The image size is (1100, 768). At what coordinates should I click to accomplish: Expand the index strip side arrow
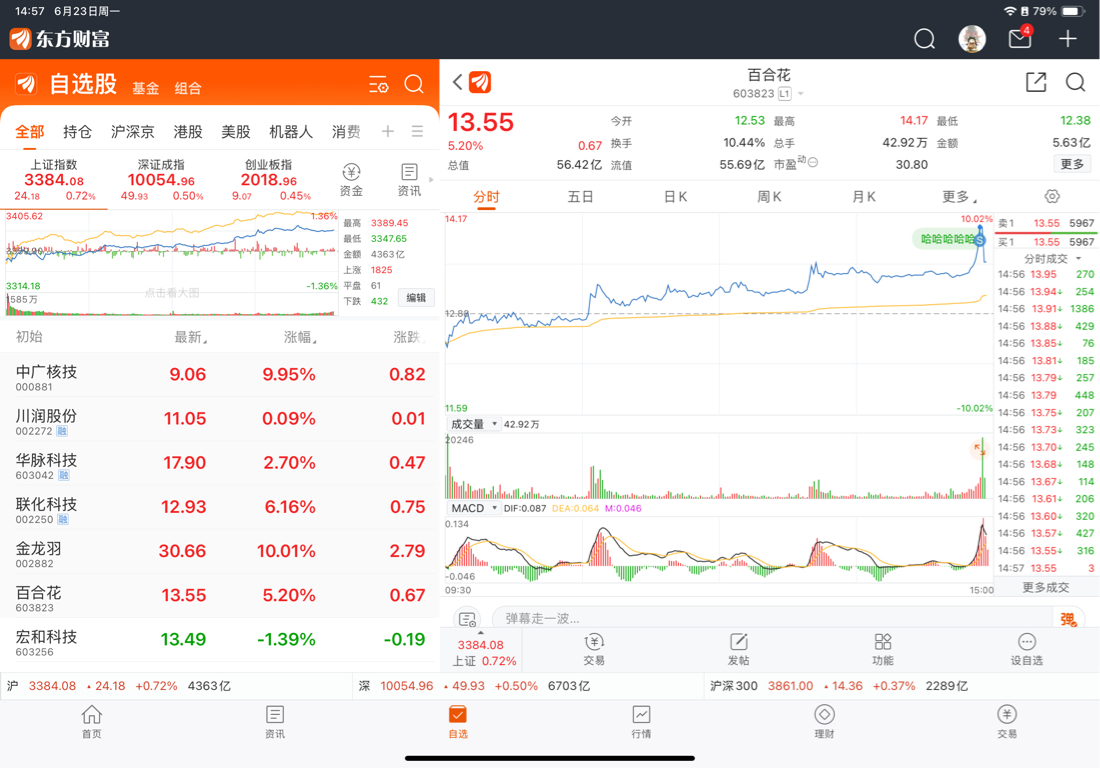pos(431,180)
